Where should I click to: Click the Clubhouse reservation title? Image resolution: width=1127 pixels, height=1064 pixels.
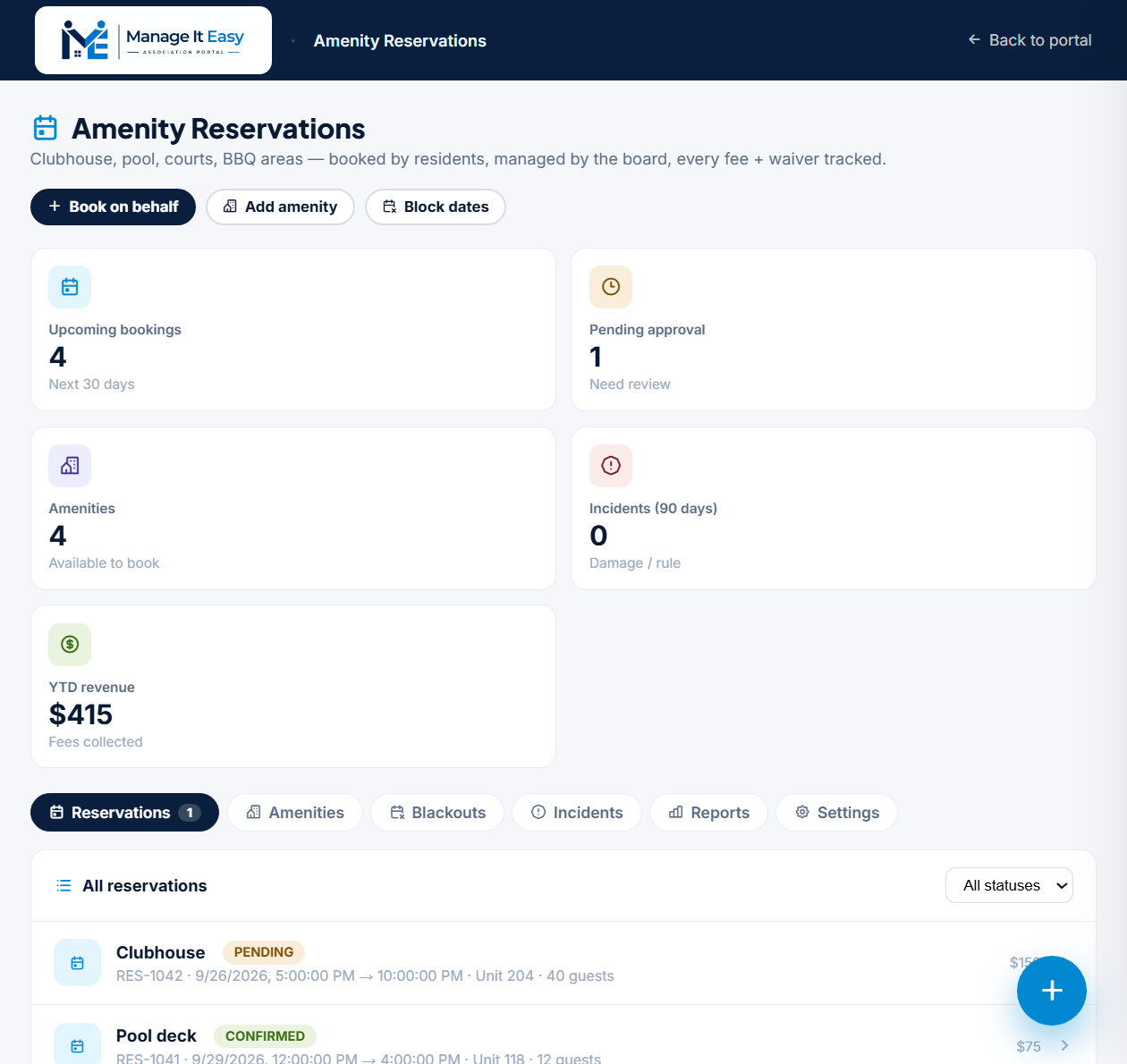coord(160,952)
